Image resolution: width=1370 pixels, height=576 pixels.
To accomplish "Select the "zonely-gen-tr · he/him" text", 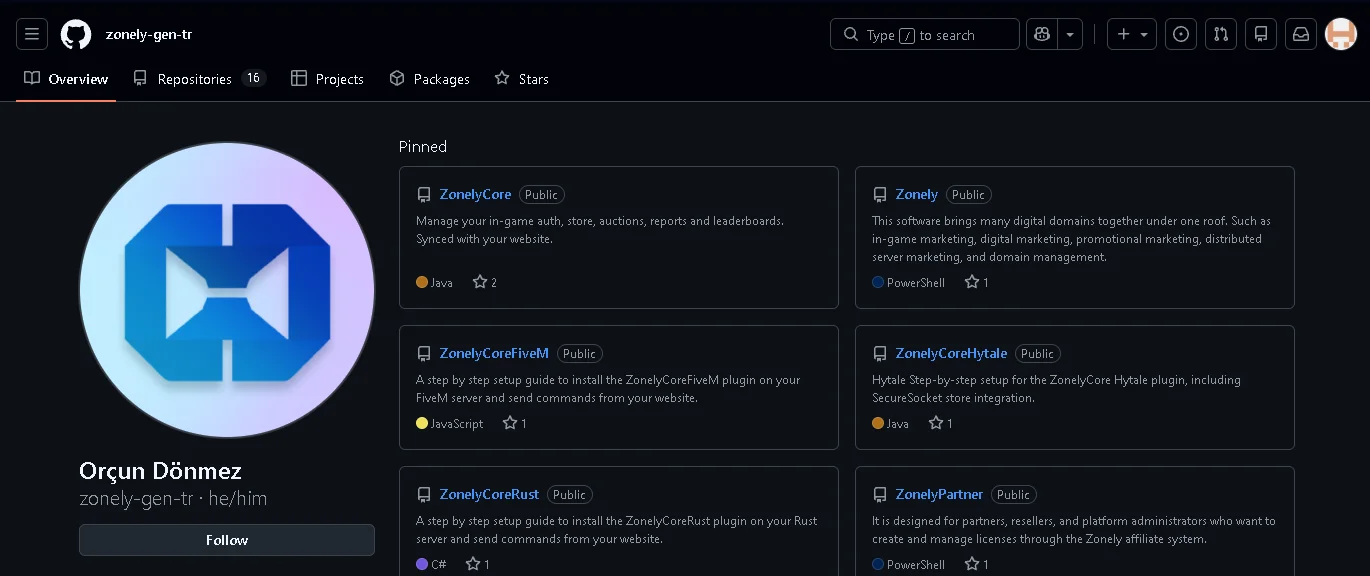I will [x=173, y=498].
